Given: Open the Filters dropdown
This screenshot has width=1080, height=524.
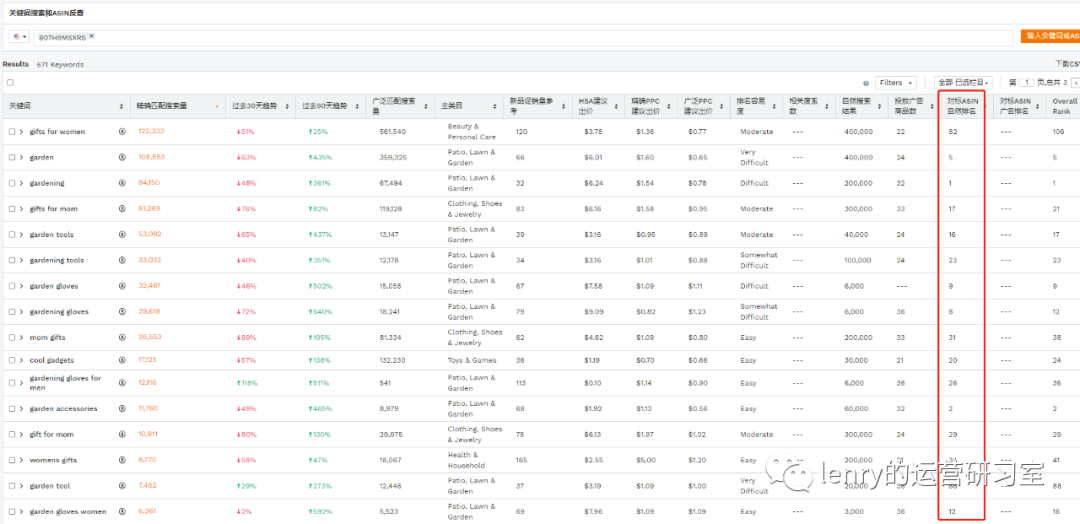Looking at the screenshot, I should coord(896,83).
